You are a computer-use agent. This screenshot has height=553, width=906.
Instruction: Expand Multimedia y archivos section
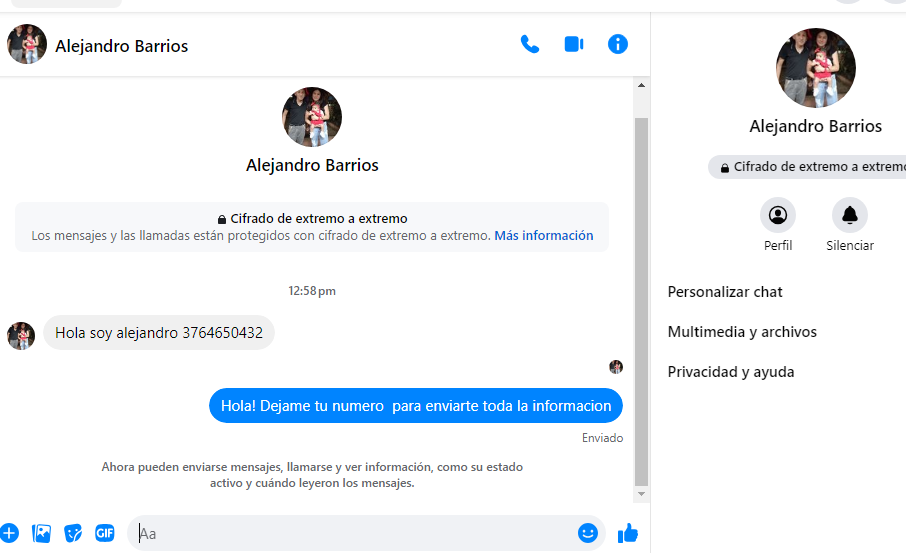point(742,332)
